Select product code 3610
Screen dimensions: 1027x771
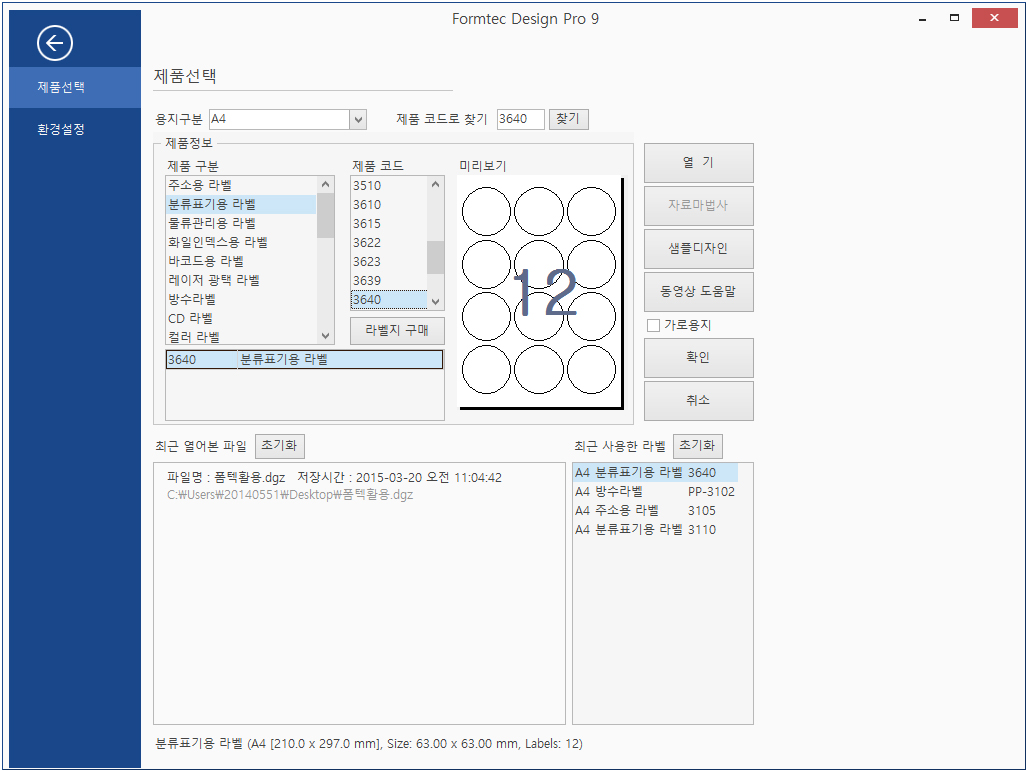click(x=389, y=204)
